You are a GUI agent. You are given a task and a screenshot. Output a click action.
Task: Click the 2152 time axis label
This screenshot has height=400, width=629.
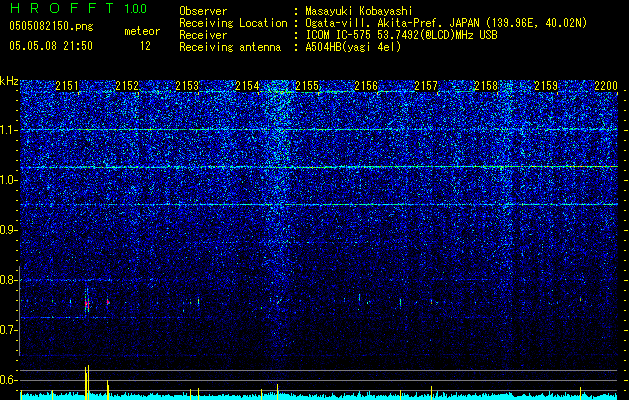click(127, 85)
